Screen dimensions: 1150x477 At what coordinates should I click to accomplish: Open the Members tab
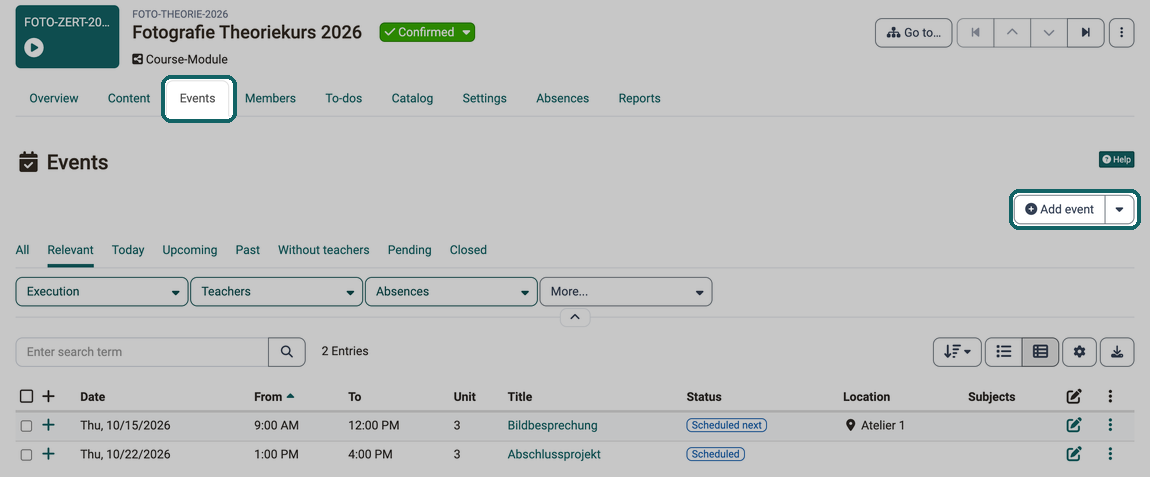pyautogui.click(x=270, y=98)
